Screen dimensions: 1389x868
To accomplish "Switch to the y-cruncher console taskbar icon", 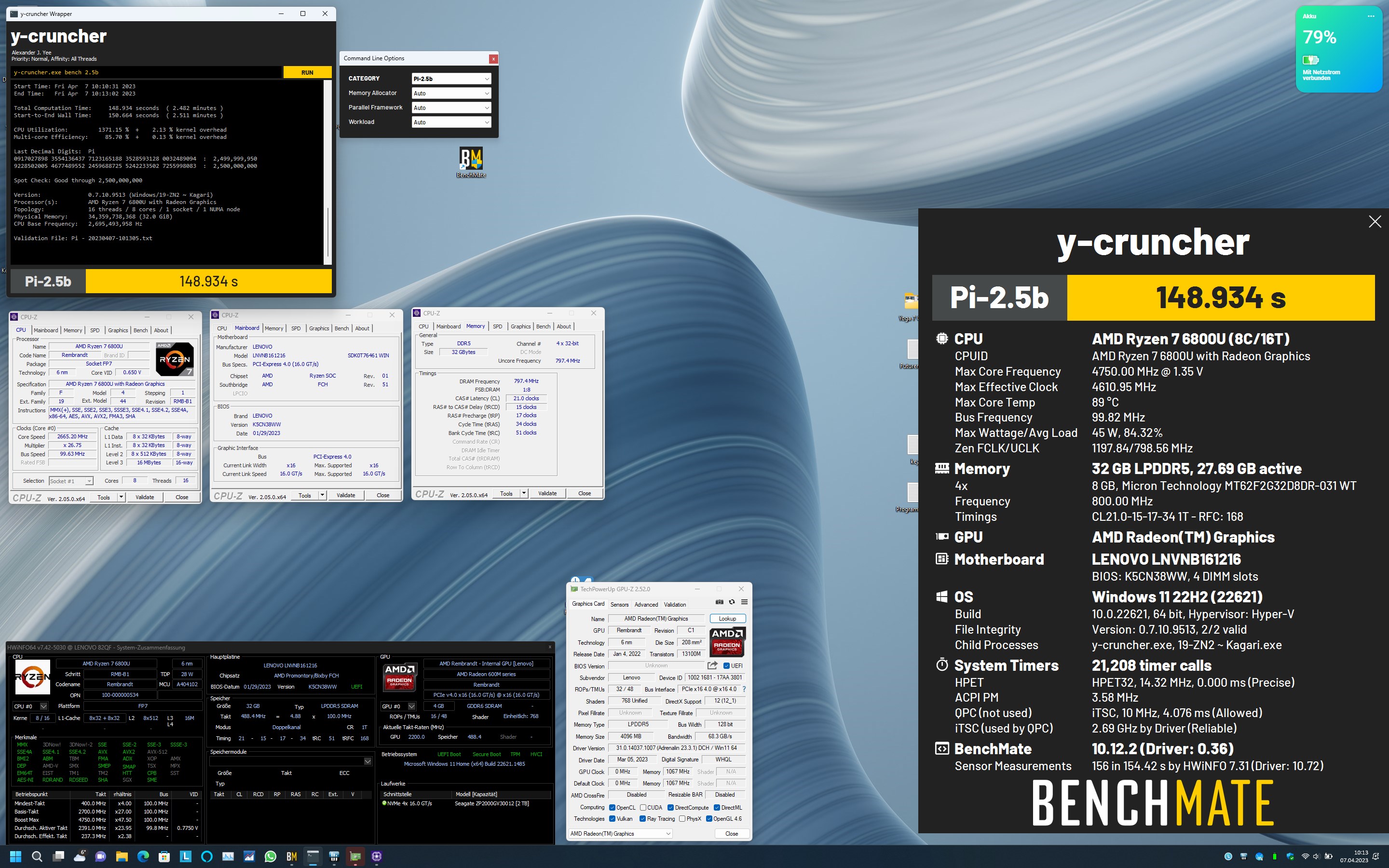I will [313, 856].
